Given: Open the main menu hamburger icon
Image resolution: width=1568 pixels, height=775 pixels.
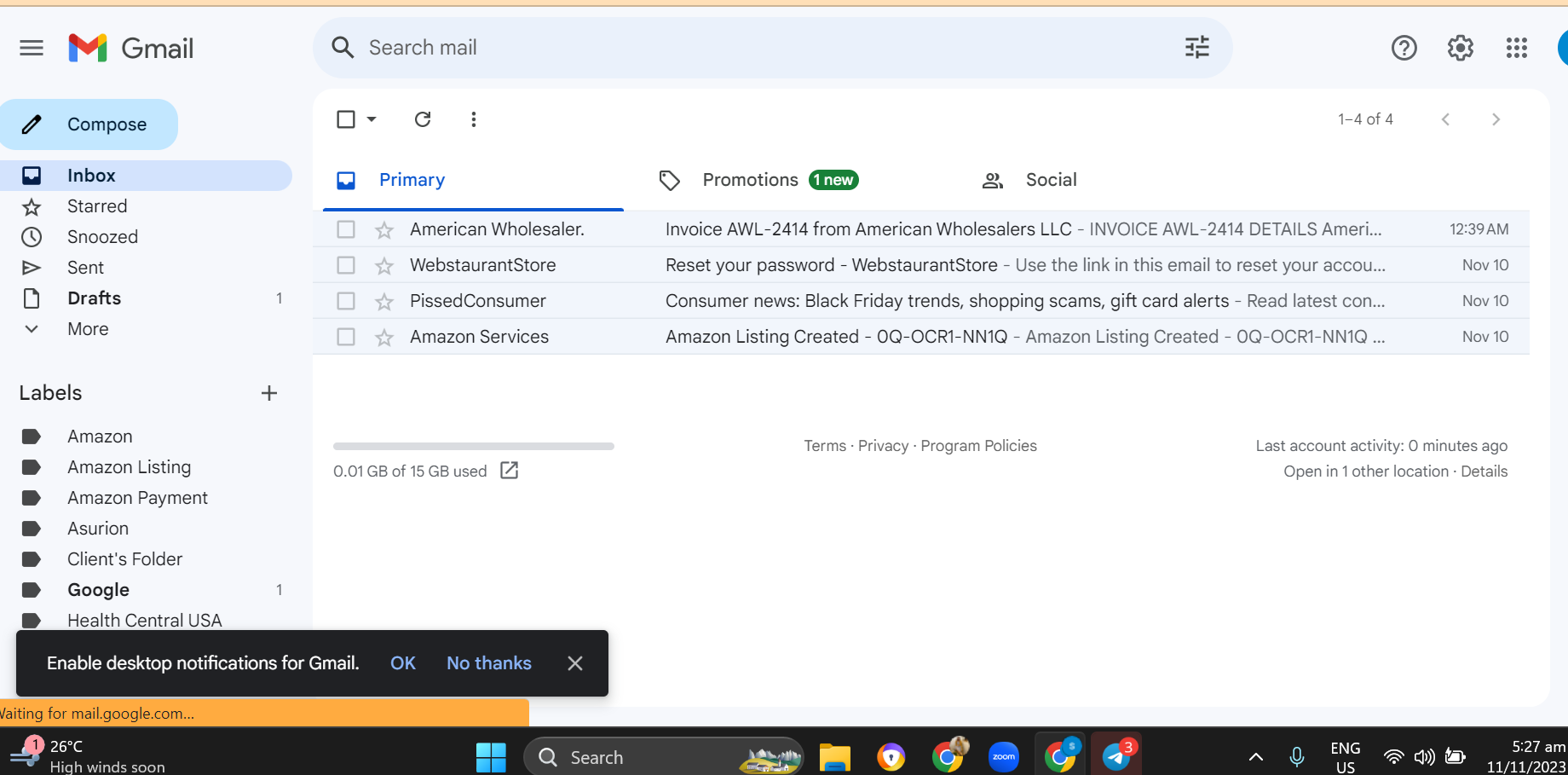Looking at the screenshot, I should tap(32, 48).
